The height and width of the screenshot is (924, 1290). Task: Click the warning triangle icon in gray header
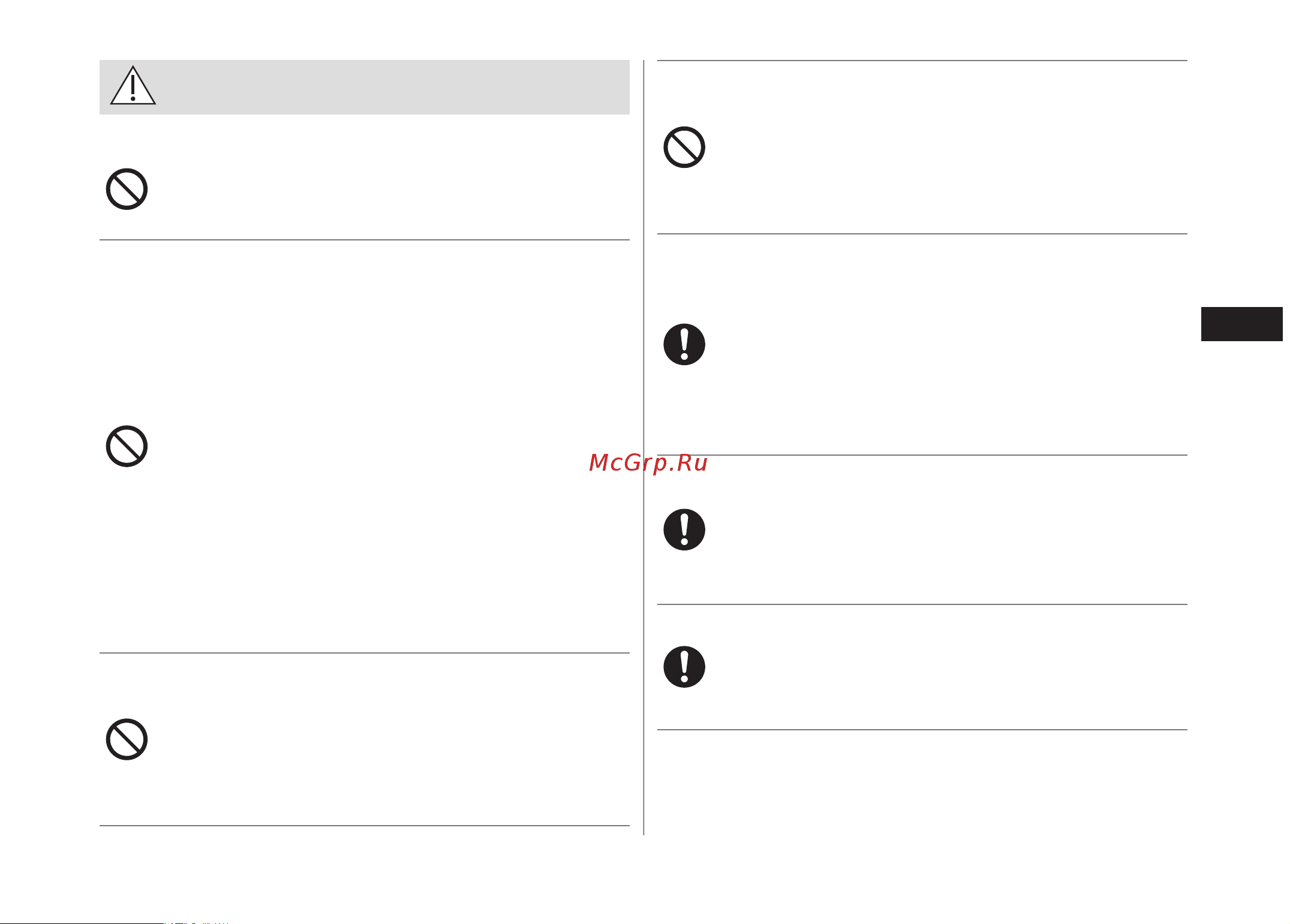tap(133, 86)
